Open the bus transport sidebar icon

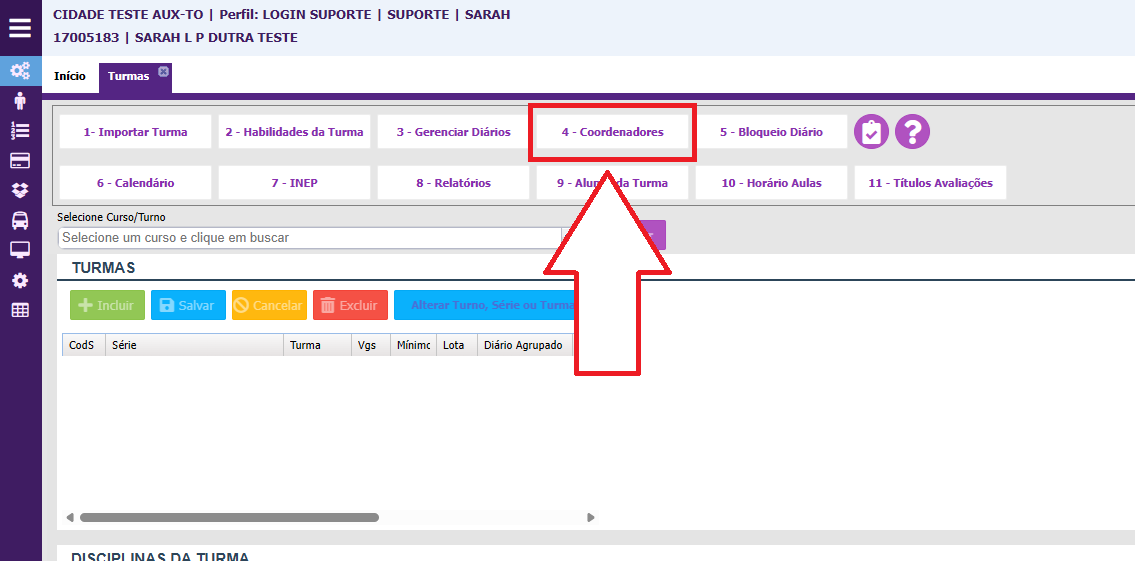pyautogui.click(x=20, y=220)
